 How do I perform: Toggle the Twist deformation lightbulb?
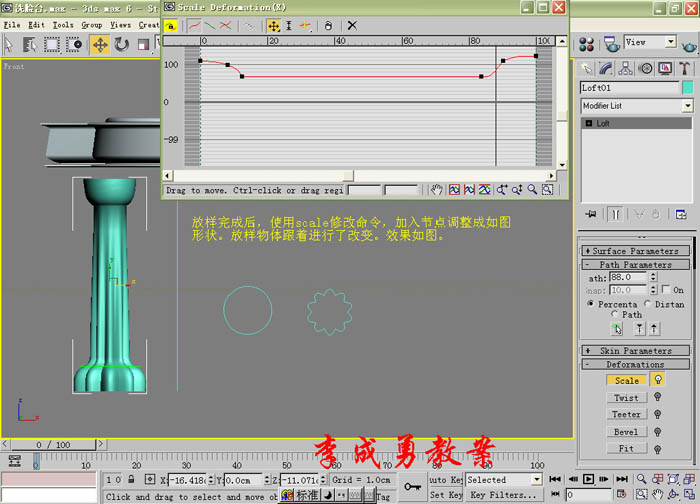(657, 397)
